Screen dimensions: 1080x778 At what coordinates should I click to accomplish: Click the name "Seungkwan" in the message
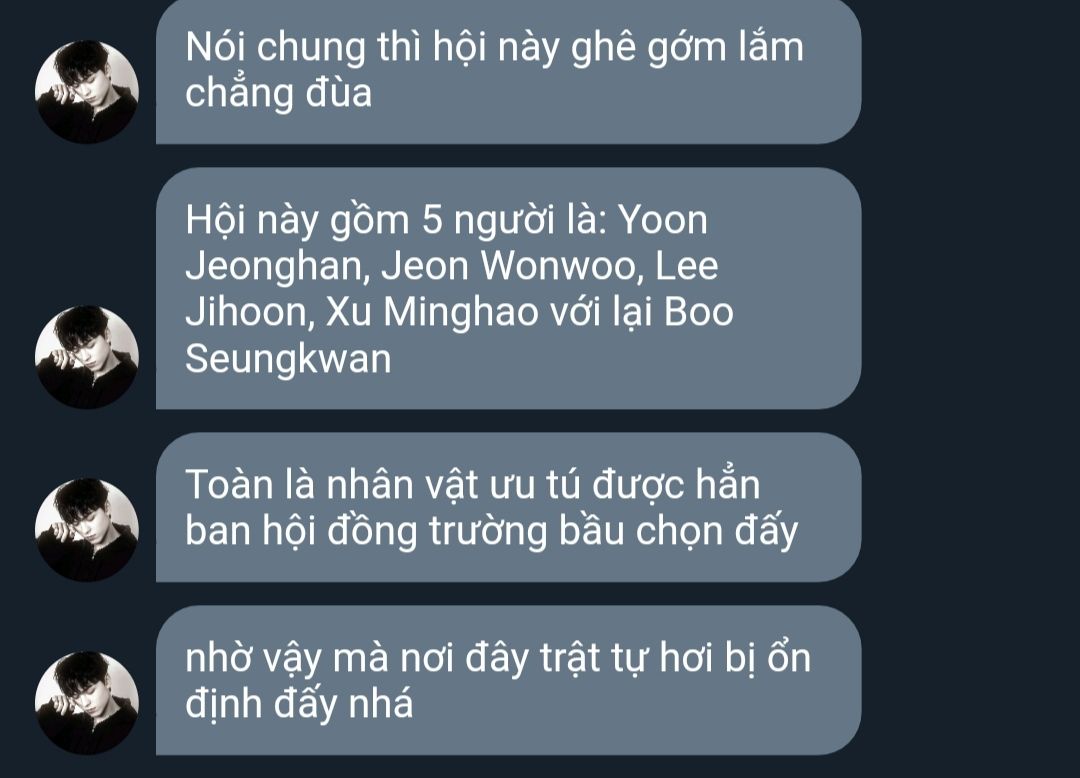288,359
